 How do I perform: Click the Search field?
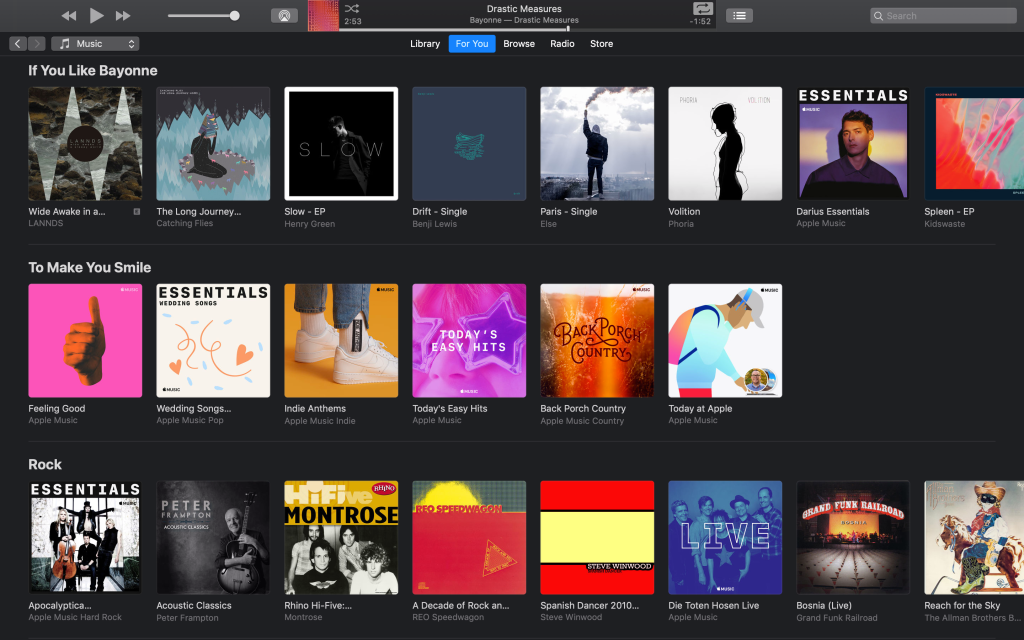[x=943, y=16]
